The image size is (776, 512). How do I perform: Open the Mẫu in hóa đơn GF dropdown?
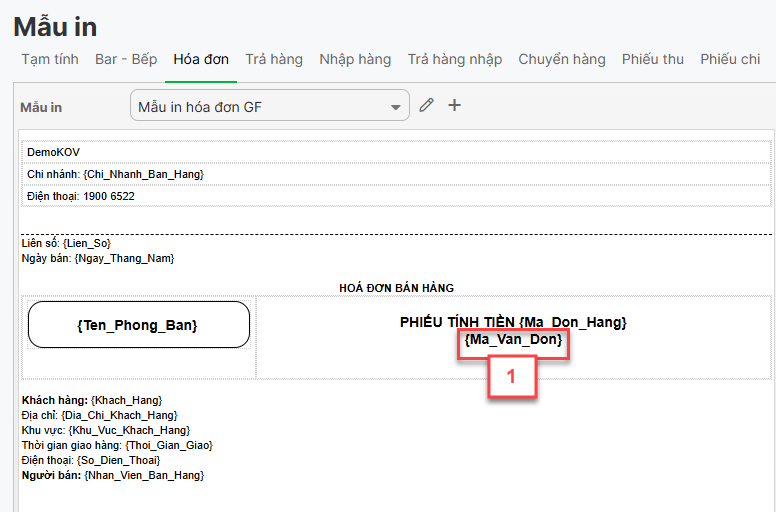270,105
